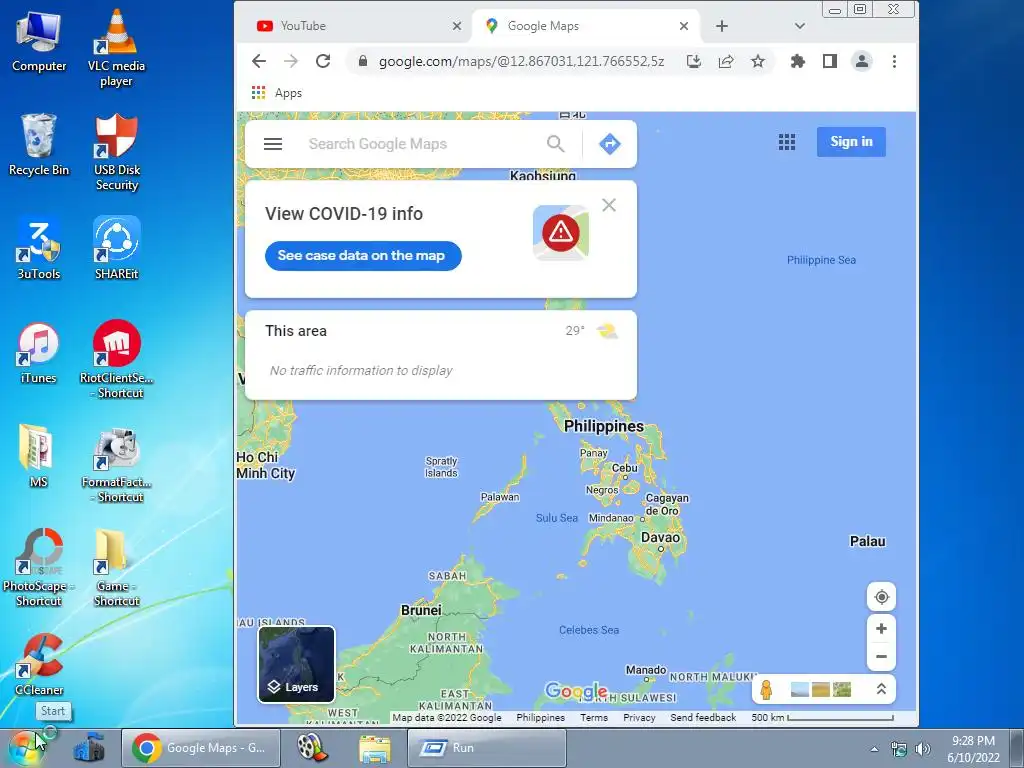Viewport: 1024px width, 768px height.
Task: Open the Apps bookmarks shortcut
Action: tap(277, 93)
